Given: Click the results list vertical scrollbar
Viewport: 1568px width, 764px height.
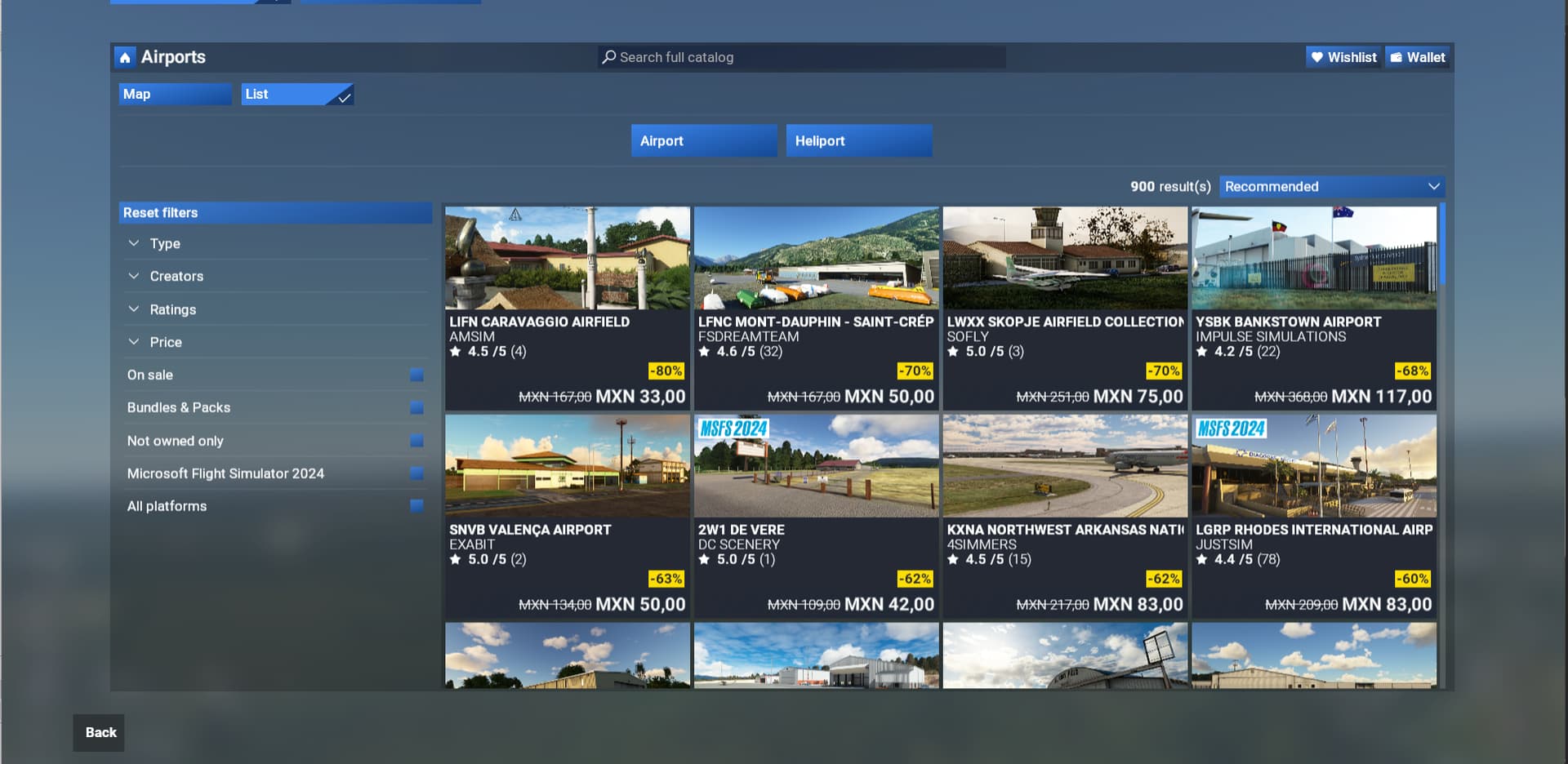Looking at the screenshot, I should 1442,242.
